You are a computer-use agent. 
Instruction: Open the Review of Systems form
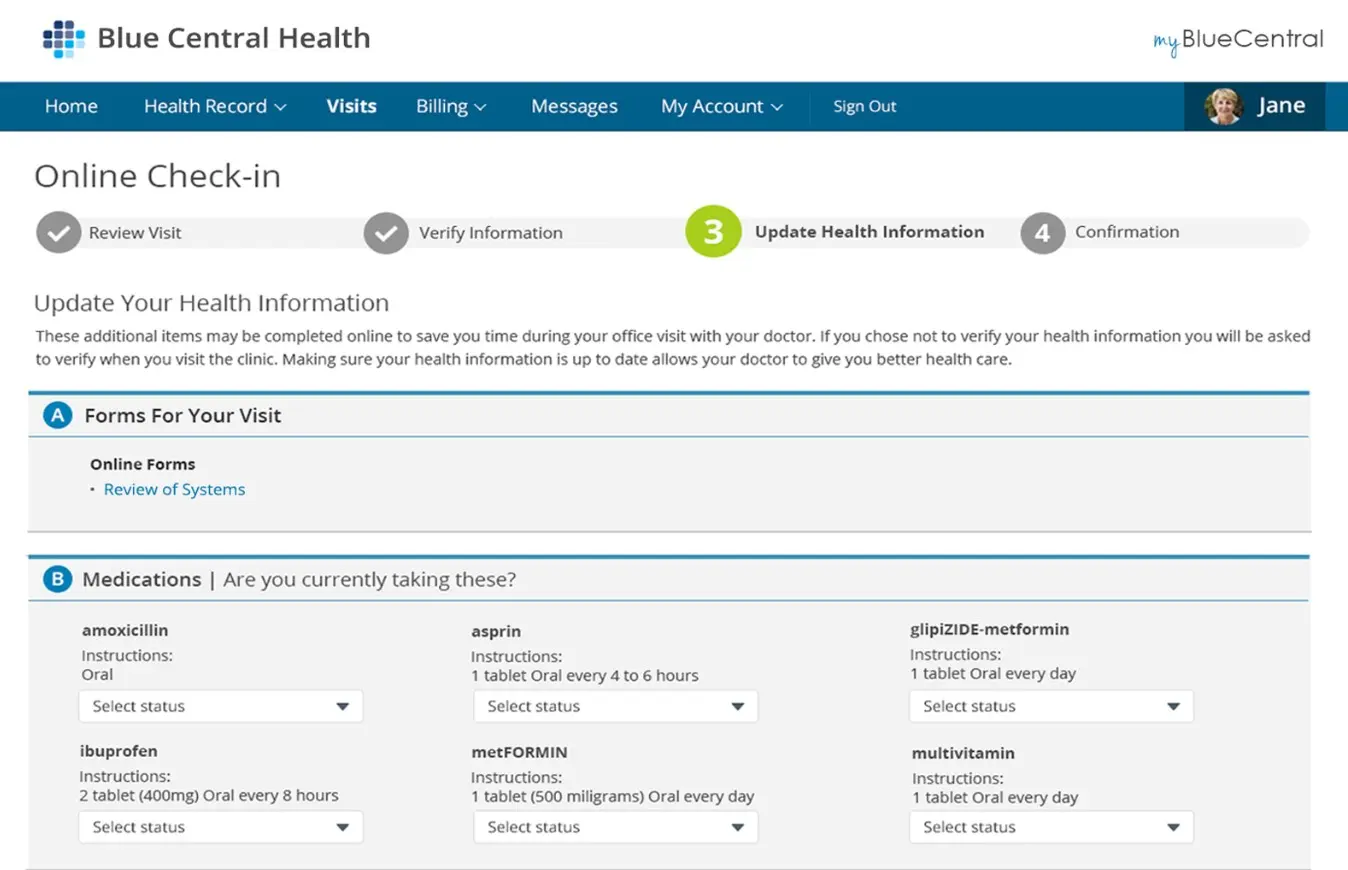174,489
